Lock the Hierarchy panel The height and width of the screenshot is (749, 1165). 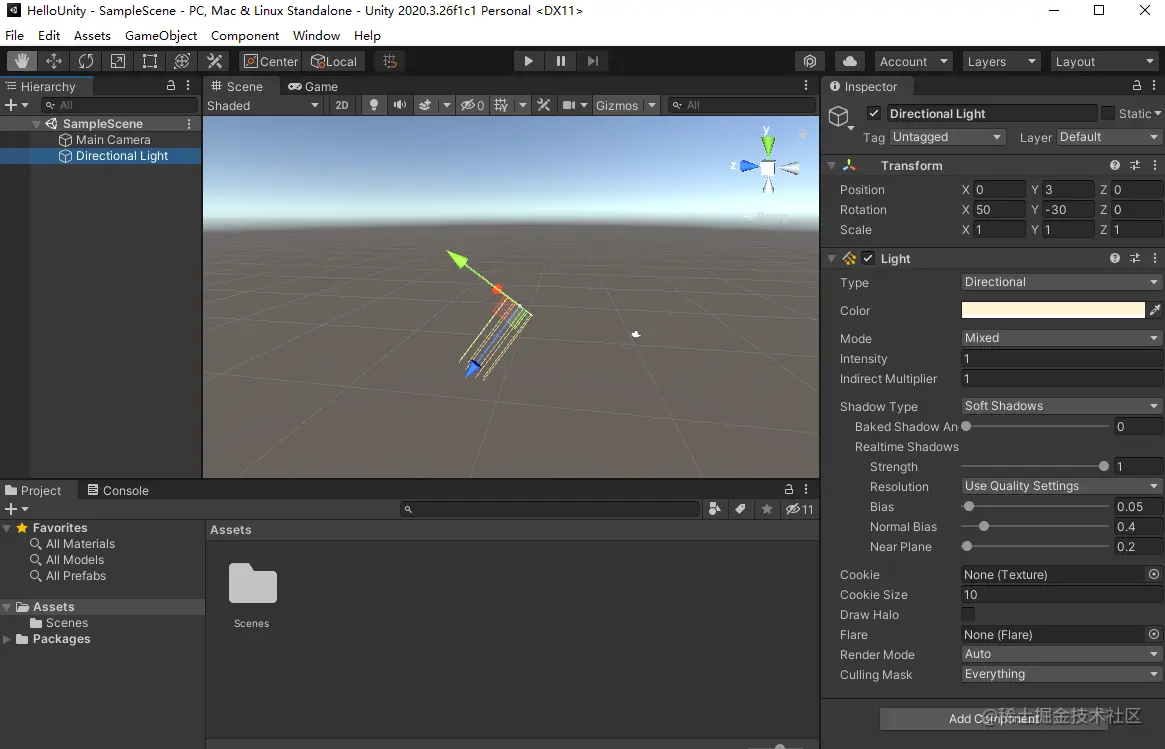171,85
